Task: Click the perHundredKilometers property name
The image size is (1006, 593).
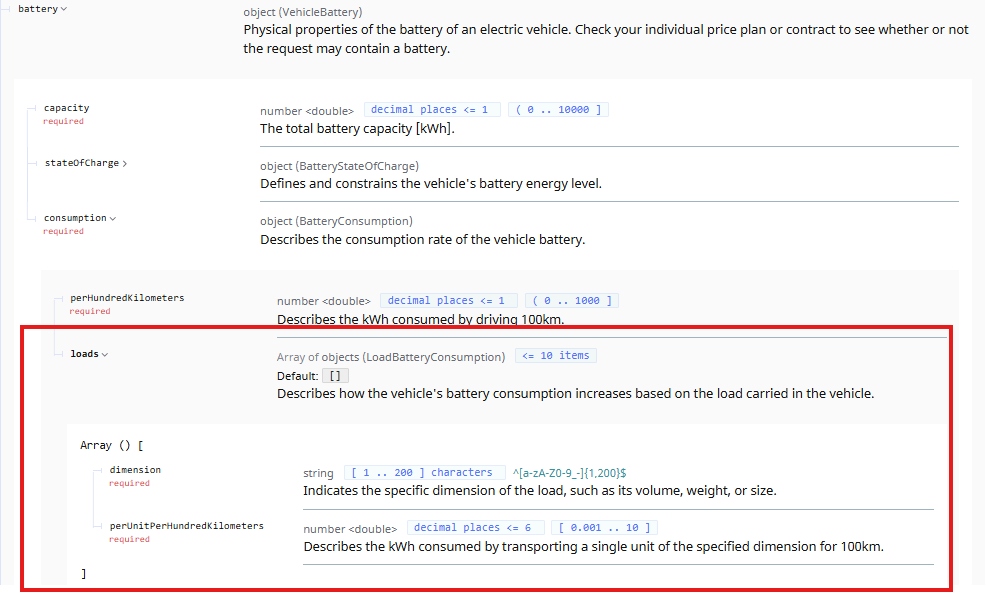Action: (127, 298)
